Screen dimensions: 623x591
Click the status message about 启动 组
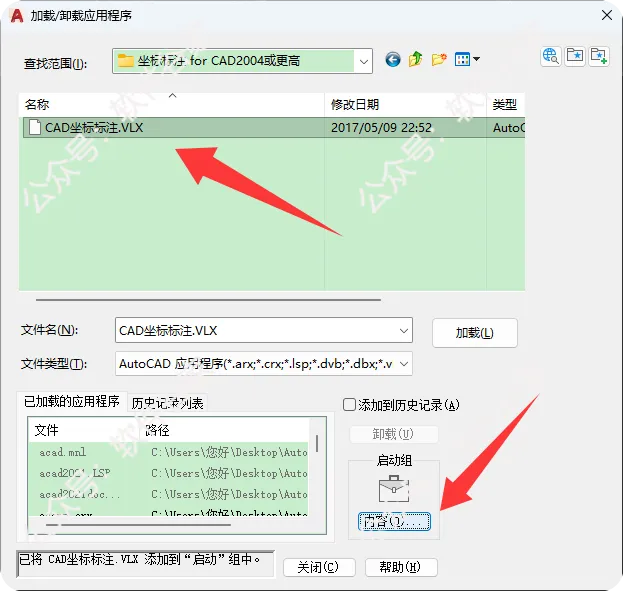[x=145, y=564]
